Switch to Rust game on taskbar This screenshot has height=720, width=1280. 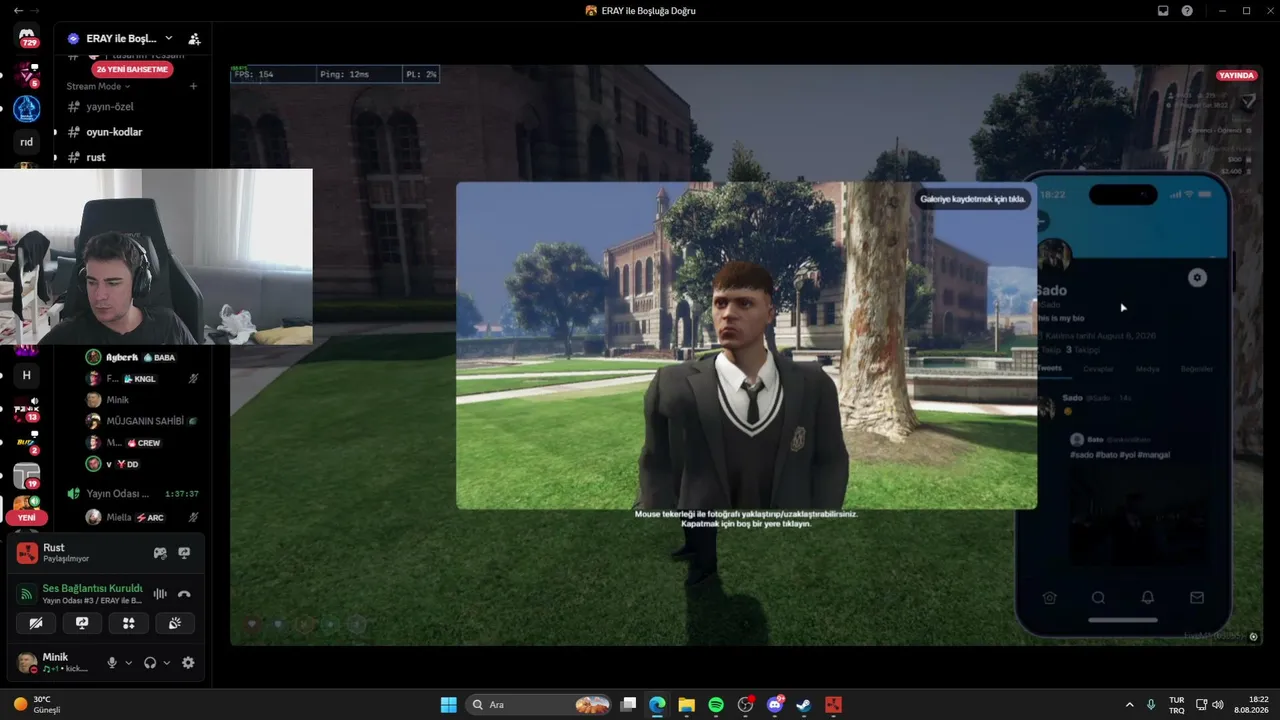[x=833, y=705]
